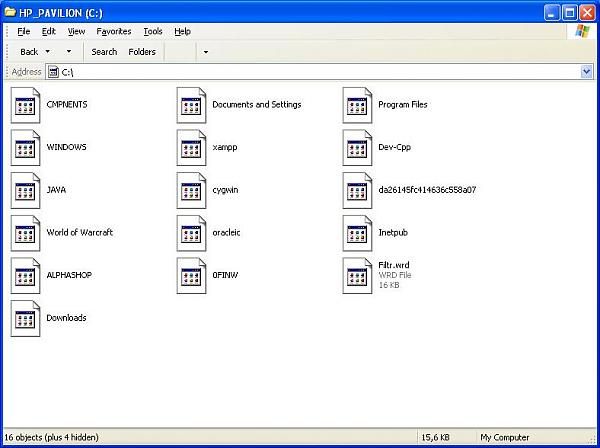Click the Search toolbar button

[104, 52]
